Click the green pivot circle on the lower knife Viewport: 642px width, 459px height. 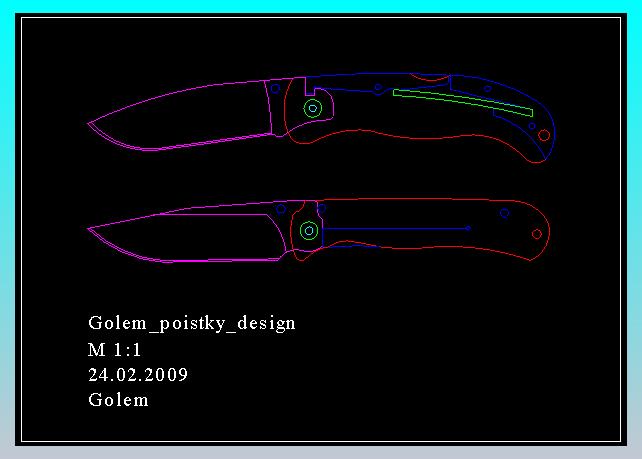(x=309, y=231)
